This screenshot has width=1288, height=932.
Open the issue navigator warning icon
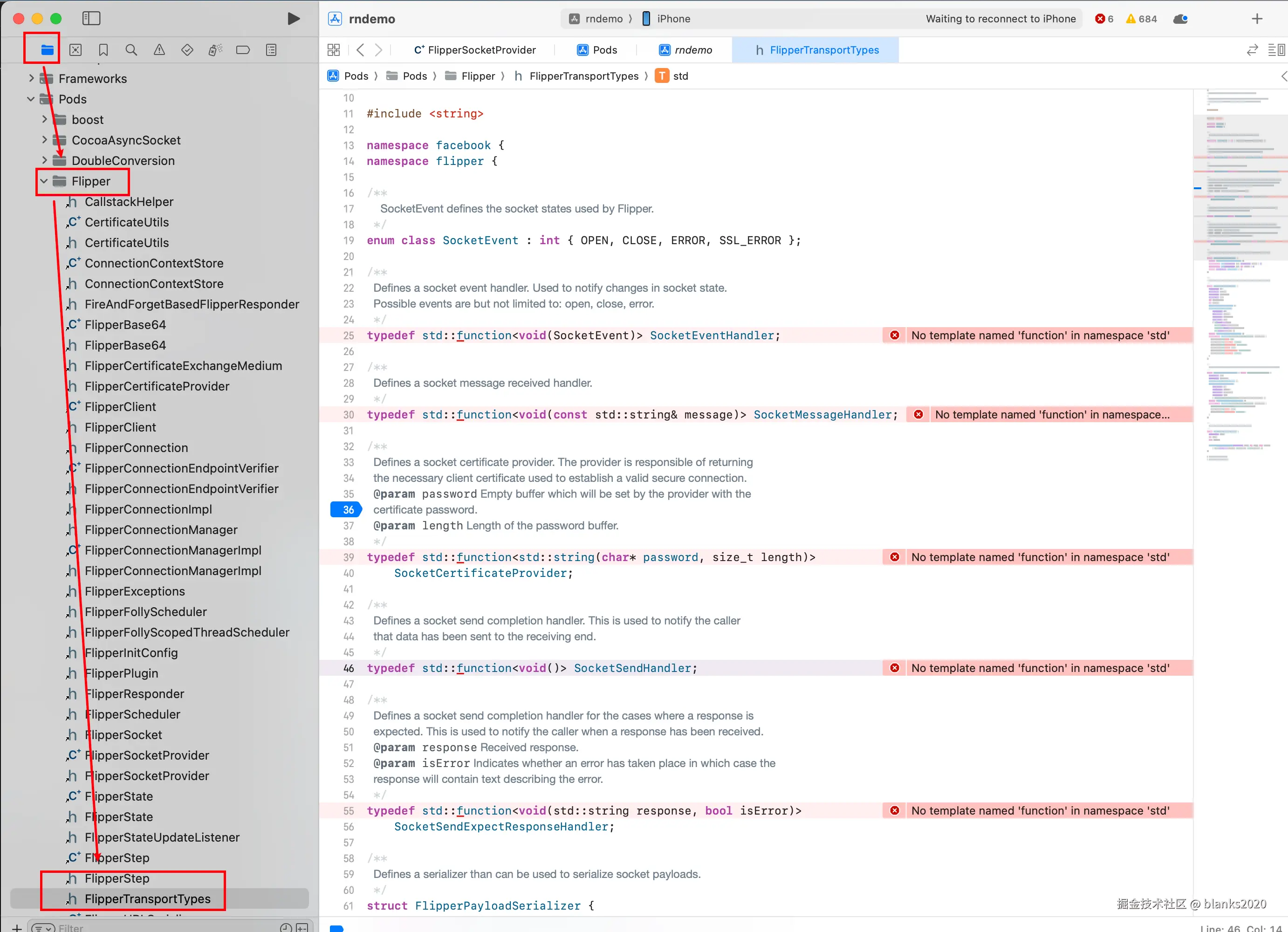(159, 50)
